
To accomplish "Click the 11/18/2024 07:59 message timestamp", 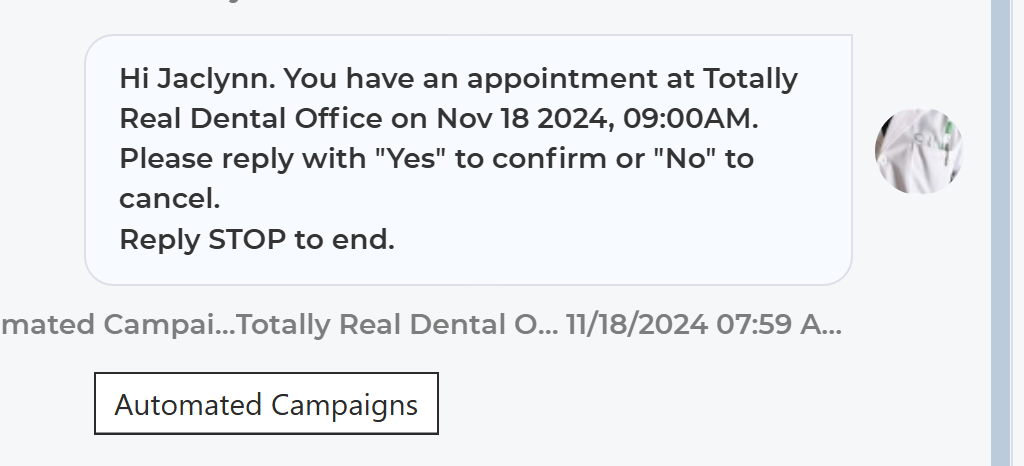I will click(x=704, y=324).
